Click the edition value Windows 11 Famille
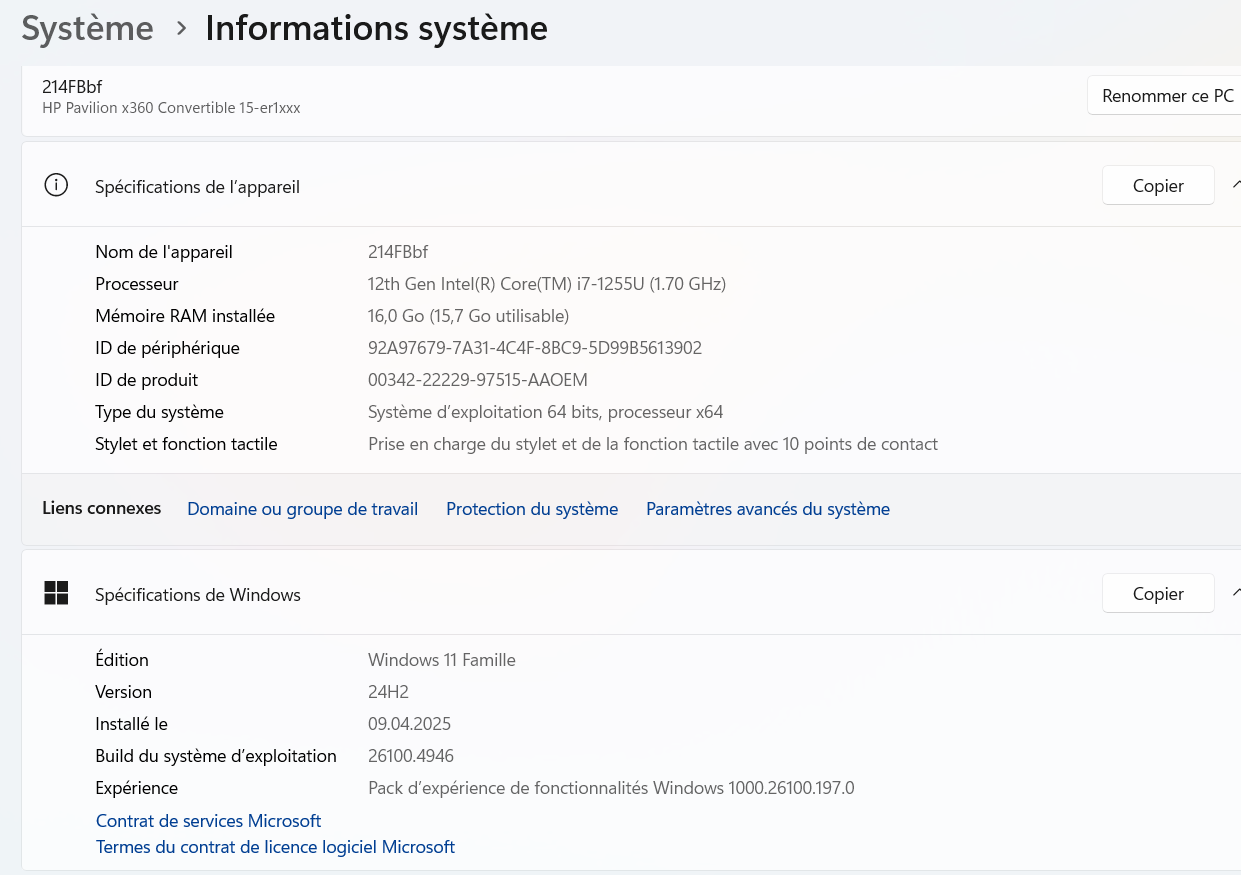This screenshot has width=1241, height=875. tap(442, 660)
